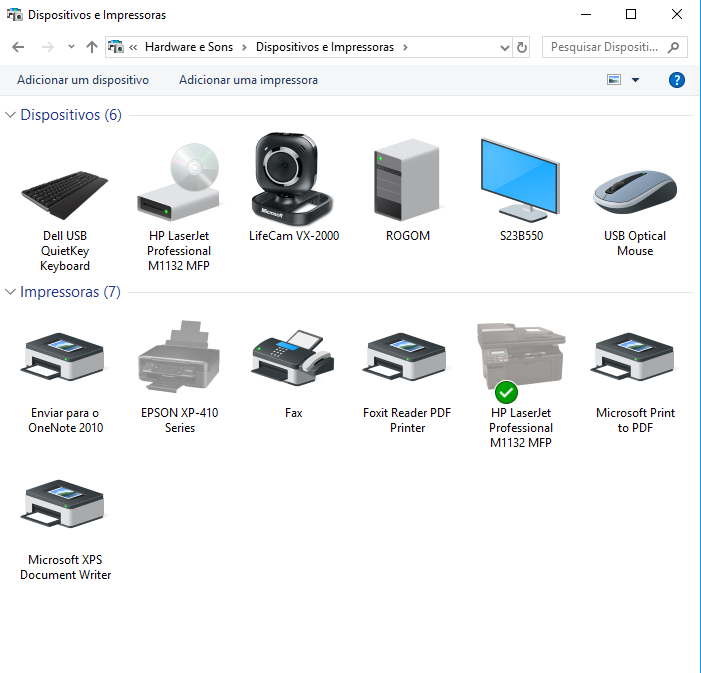Select Microsoft Print to PDF printer icon
Viewport: 701px width, 673px height.
point(633,356)
